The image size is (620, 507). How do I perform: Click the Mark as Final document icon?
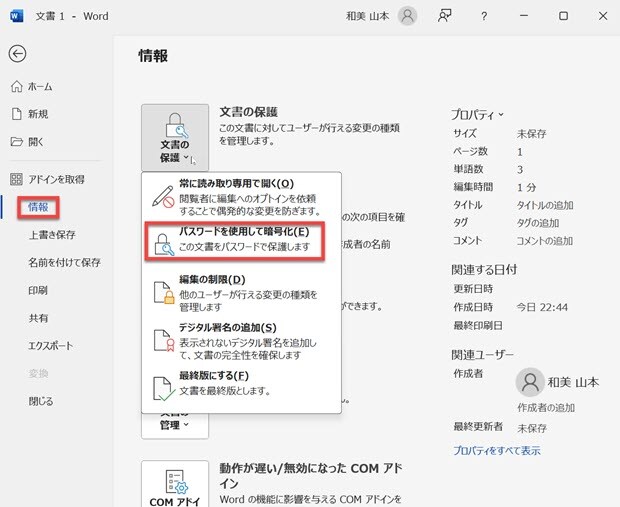162,387
